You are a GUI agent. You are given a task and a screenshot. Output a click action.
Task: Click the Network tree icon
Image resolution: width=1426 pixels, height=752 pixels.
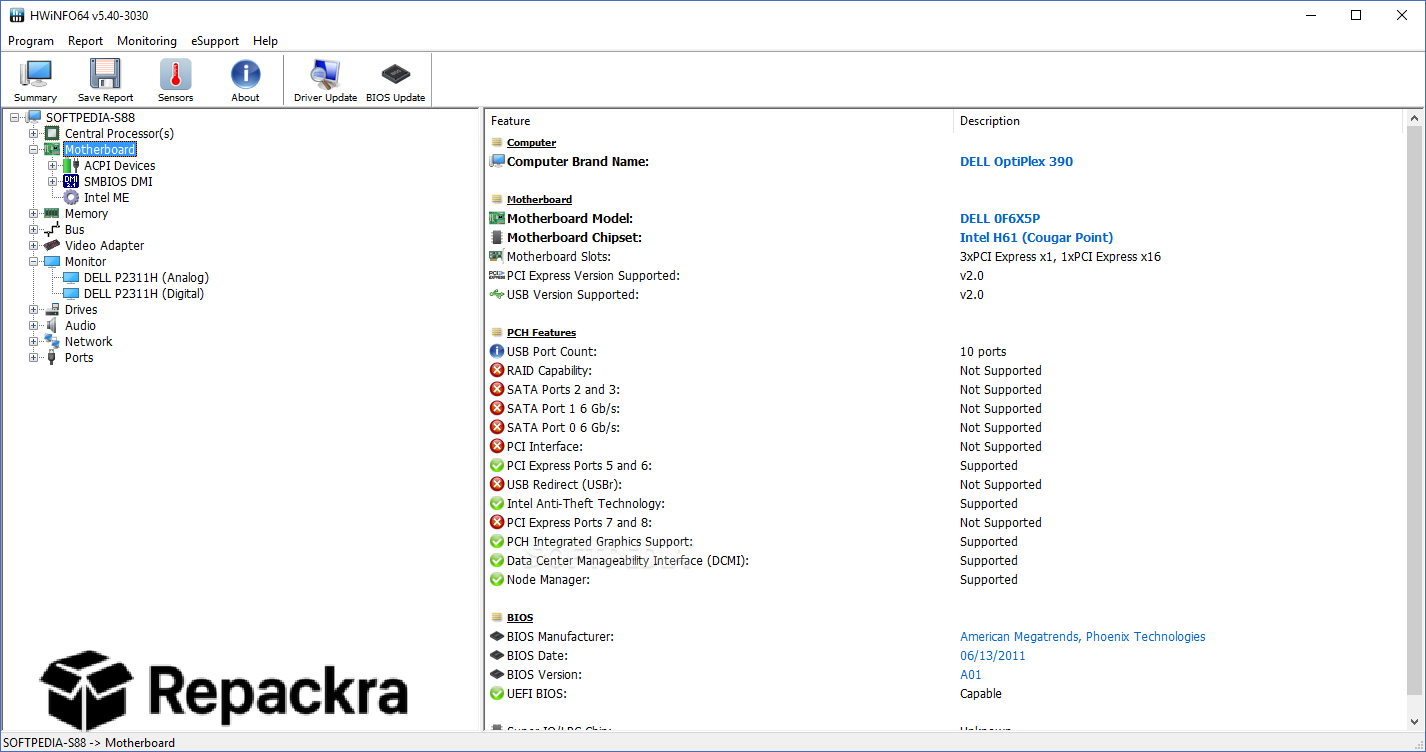coord(52,342)
